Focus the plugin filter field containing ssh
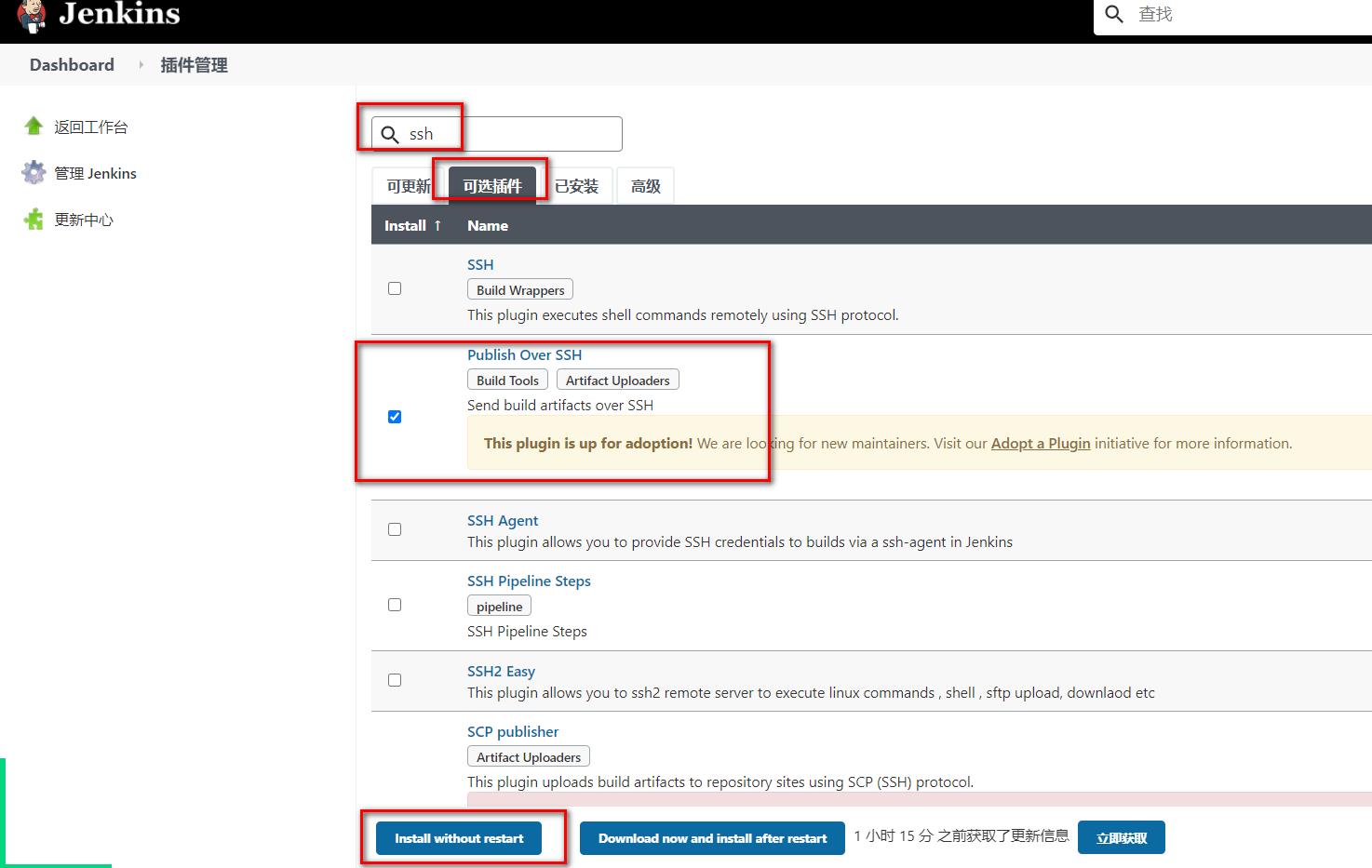The width and height of the screenshot is (1372, 868). pyautogui.click(x=497, y=134)
